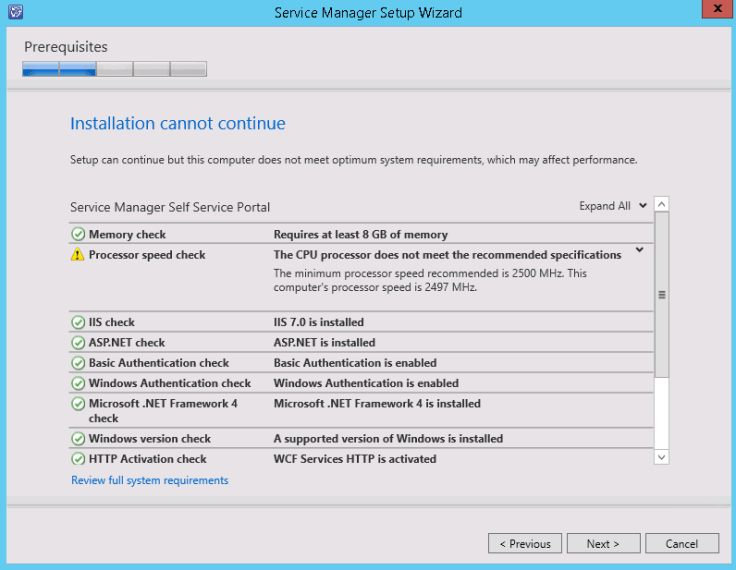Click the check icon beside Microsoft .NET Framework 4 check
Viewport: 736px width, 570px height.
point(78,404)
